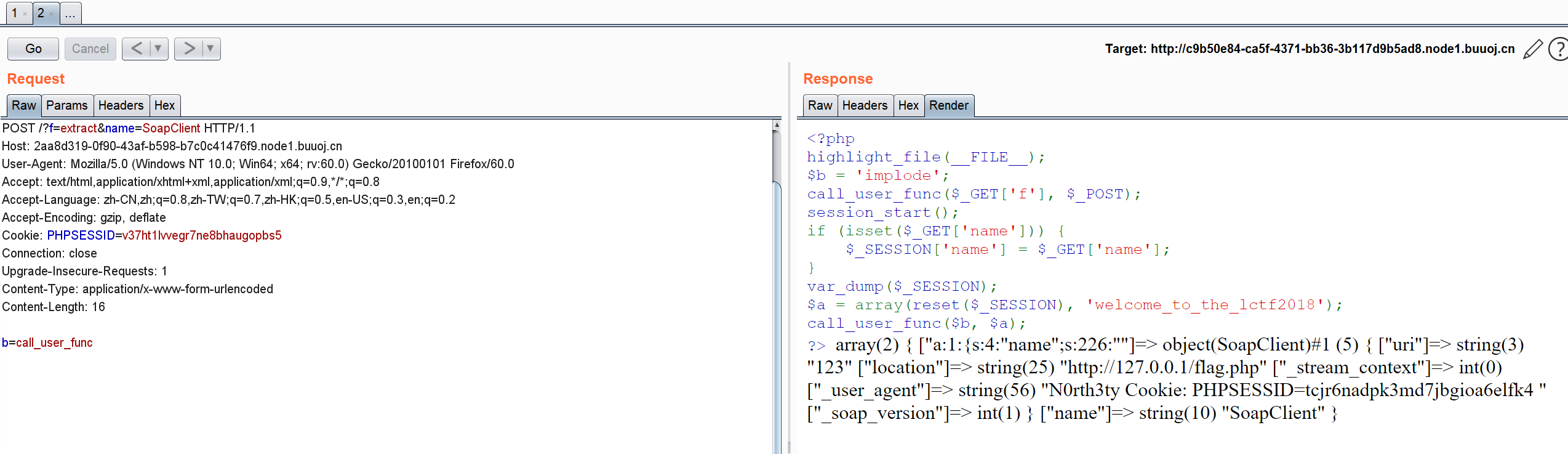The image size is (1568, 454).
Task: Click the PHPSESSID cookie value
Action: coord(202,235)
